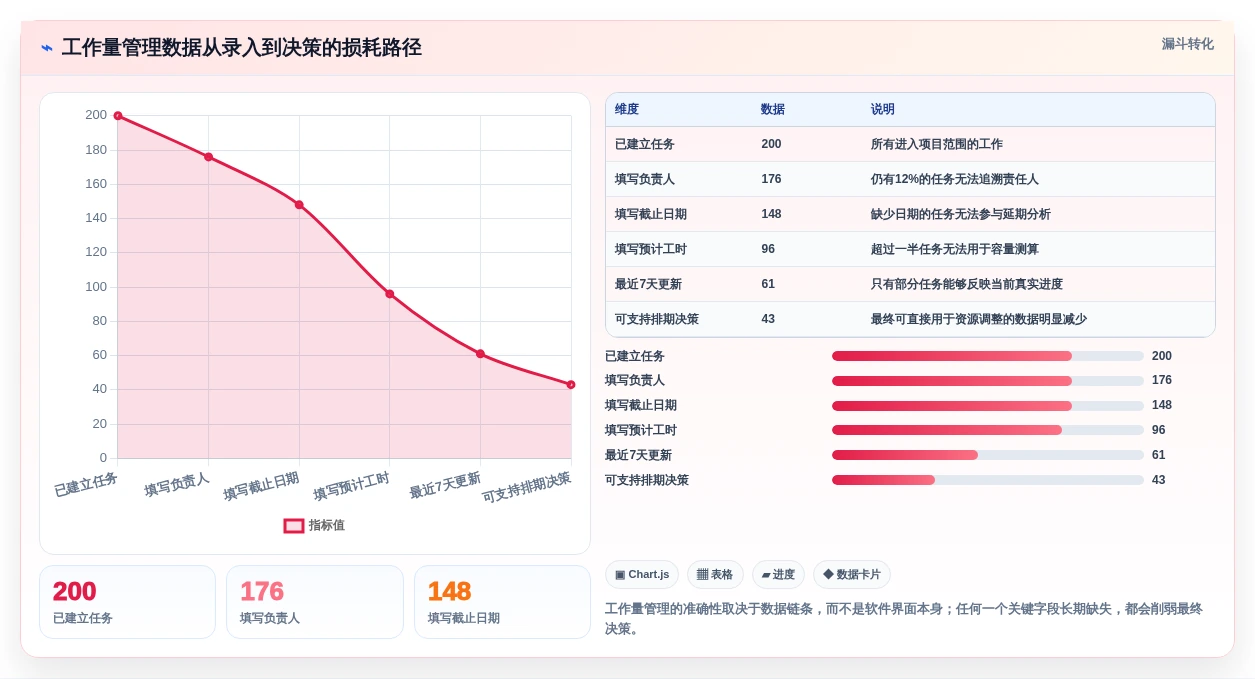The height and width of the screenshot is (679, 1255).
Task: Click table value 96
Action: click(x=768, y=249)
